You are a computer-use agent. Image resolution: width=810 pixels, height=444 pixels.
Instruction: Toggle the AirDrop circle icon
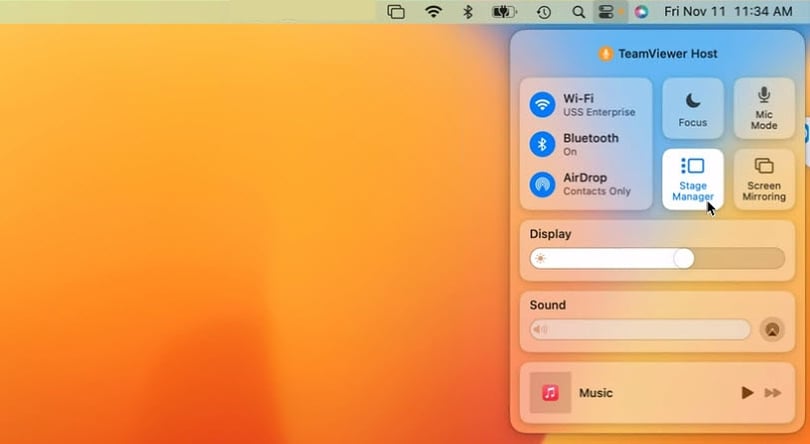point(543,184)
